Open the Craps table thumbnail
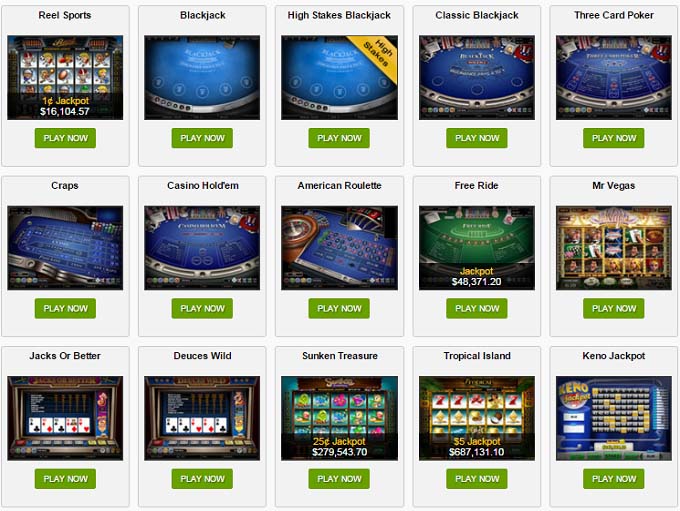 click(x=65, y=248)
